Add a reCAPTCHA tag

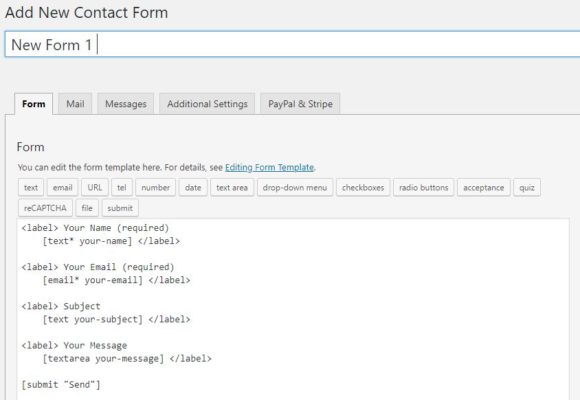[45, 208]
